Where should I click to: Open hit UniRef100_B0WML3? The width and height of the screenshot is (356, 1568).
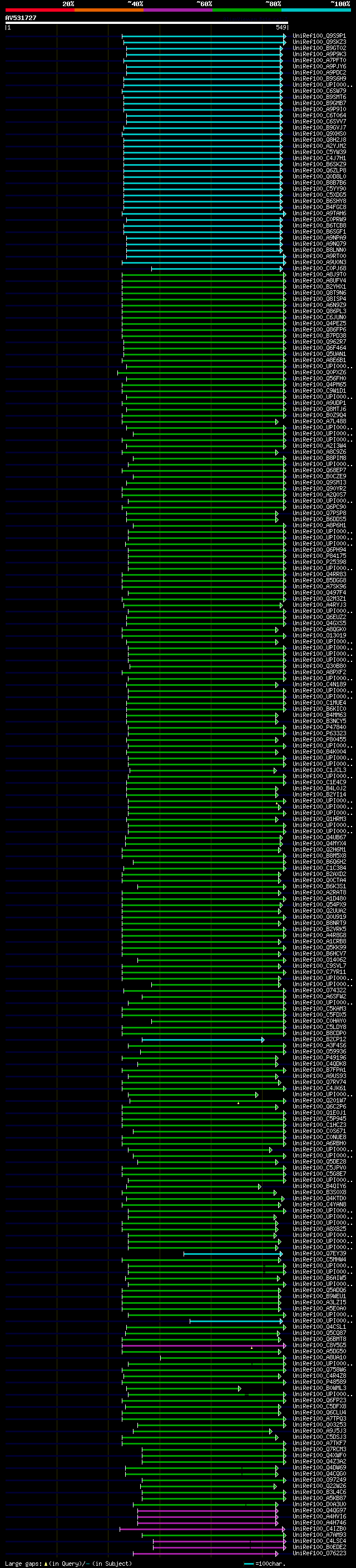tap(319, 1388)
